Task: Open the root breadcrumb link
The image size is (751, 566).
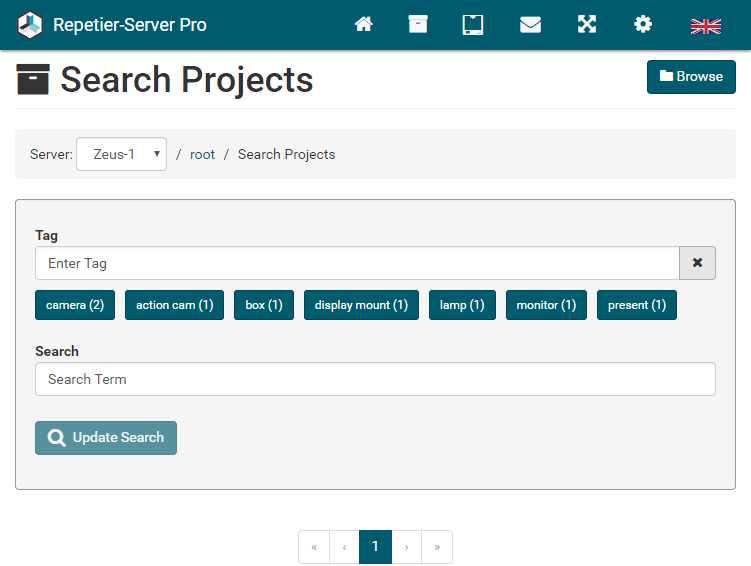Action: 202,155
